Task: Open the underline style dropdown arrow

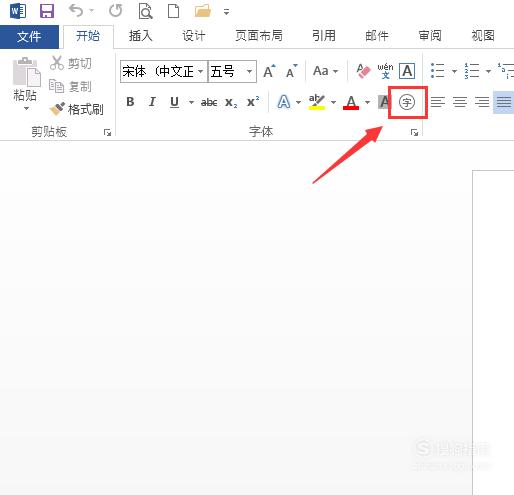Action: click(x=191, y=102)
